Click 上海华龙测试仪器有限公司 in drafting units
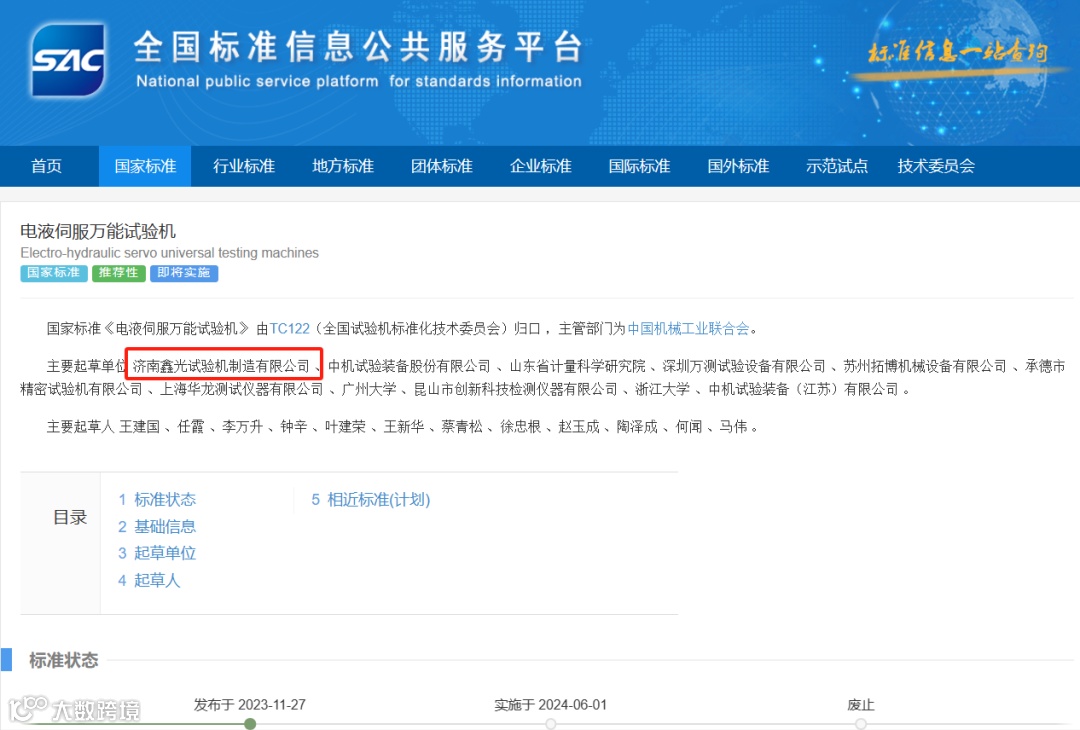 (242, 389)
